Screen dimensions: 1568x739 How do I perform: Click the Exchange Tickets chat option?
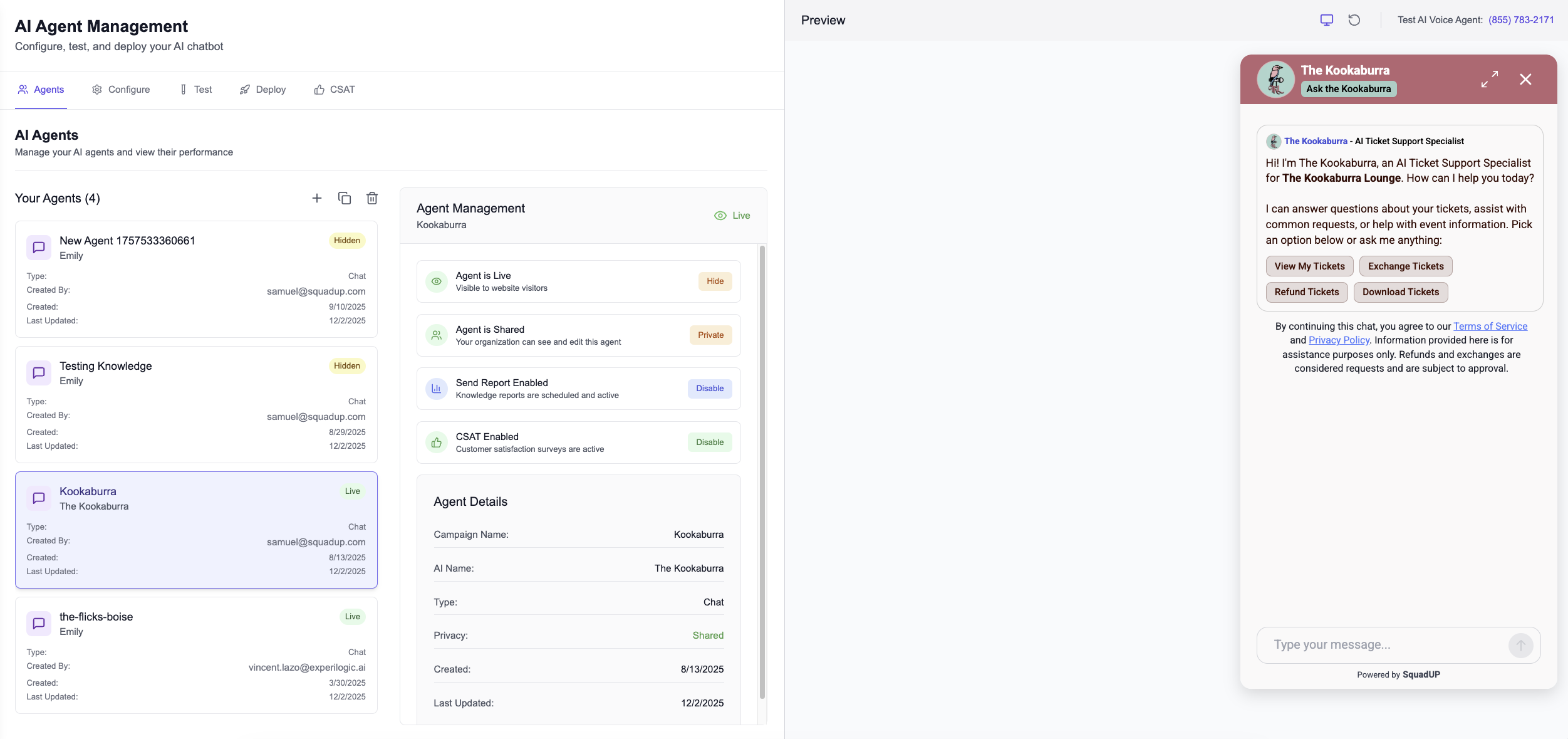click(1405, 266)
